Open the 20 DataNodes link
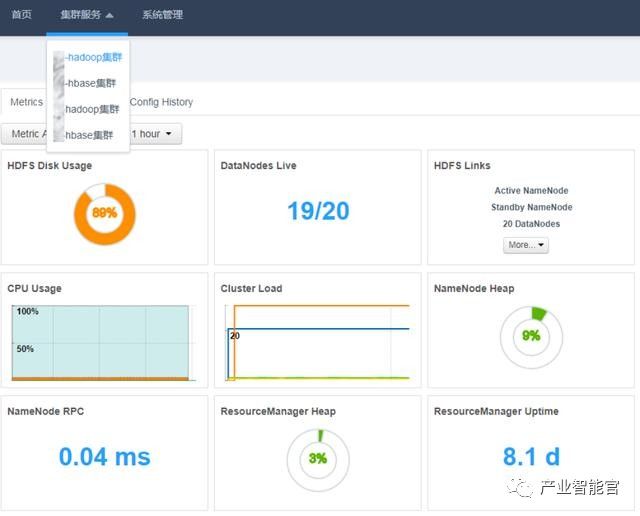 pos(533,224)
